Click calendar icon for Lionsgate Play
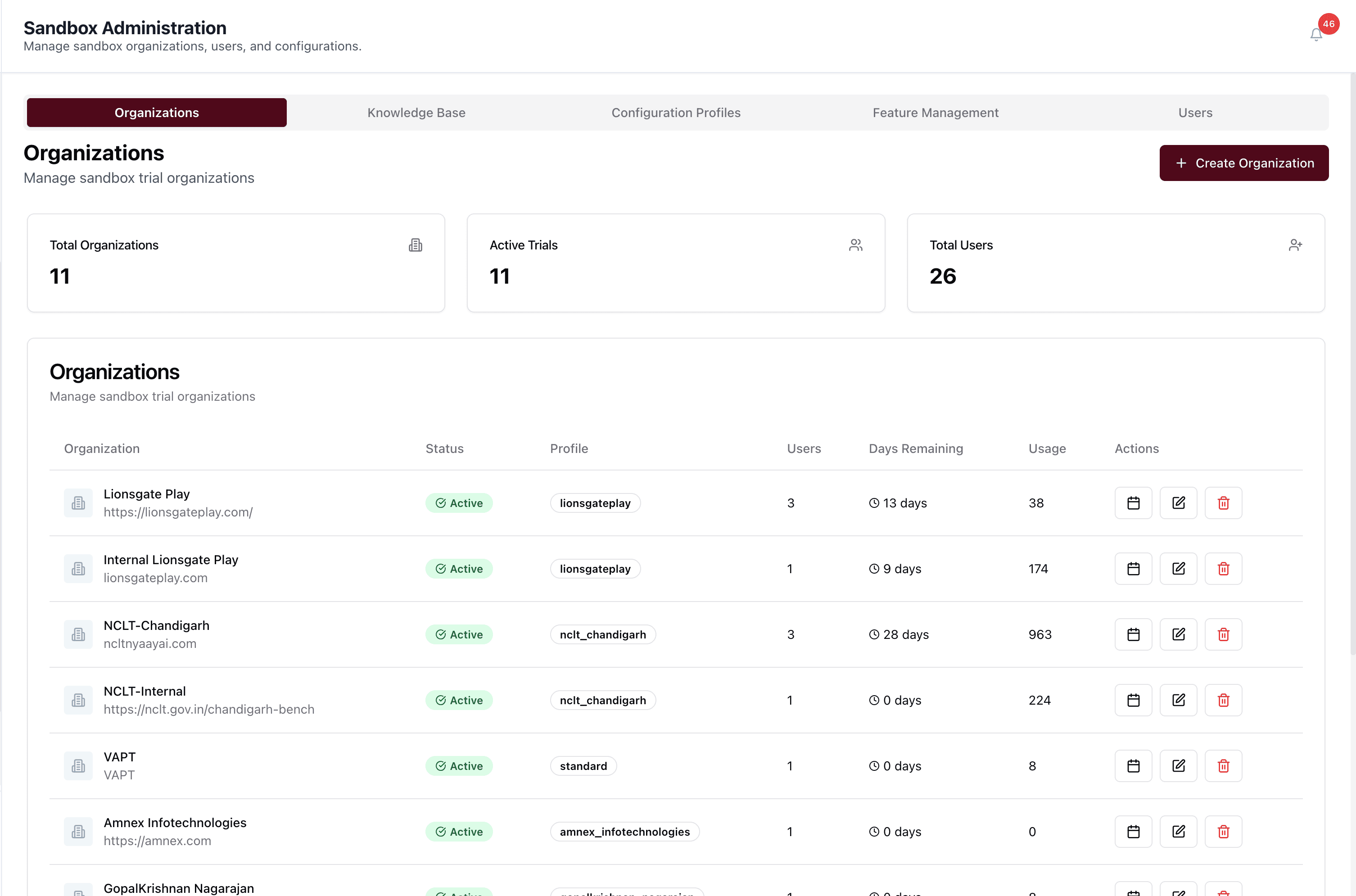 coord(1133,503)
